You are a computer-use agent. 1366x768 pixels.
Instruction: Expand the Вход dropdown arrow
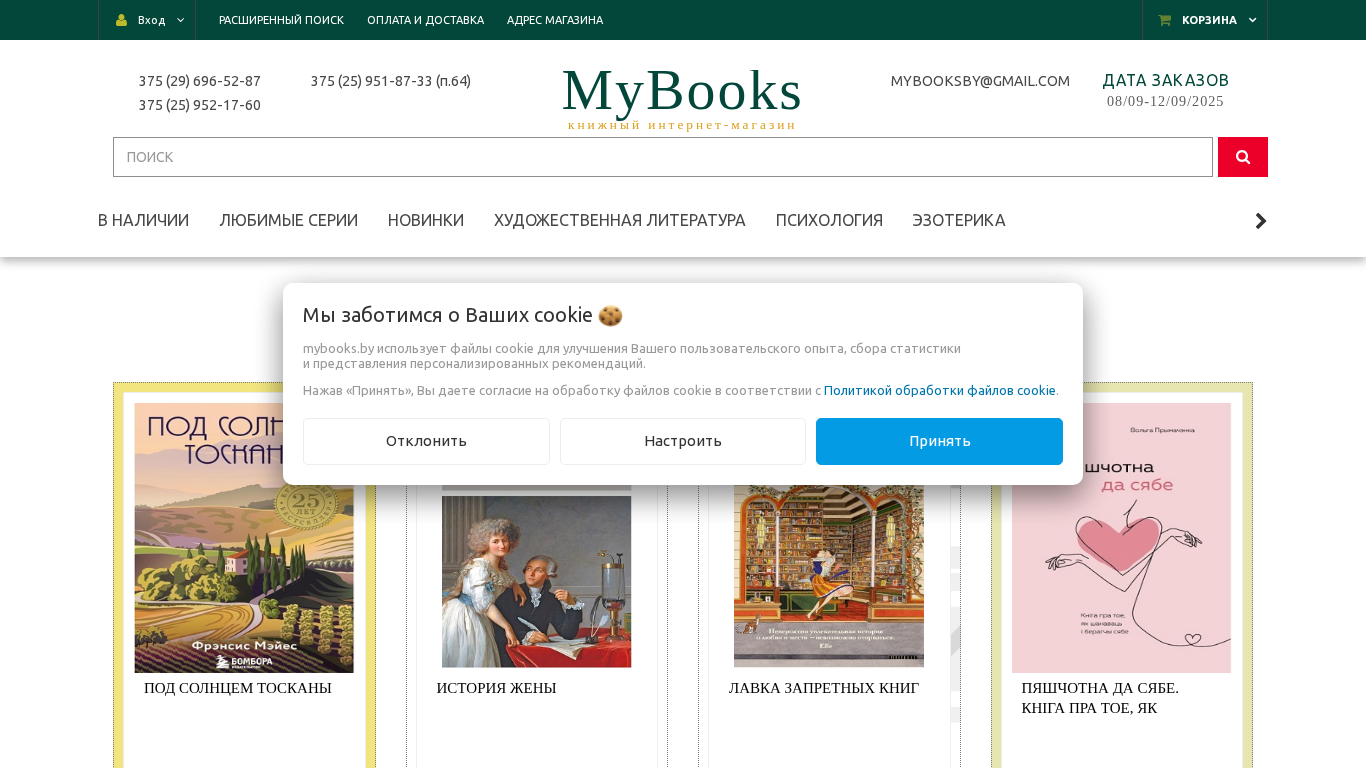[x=181, y=20]
